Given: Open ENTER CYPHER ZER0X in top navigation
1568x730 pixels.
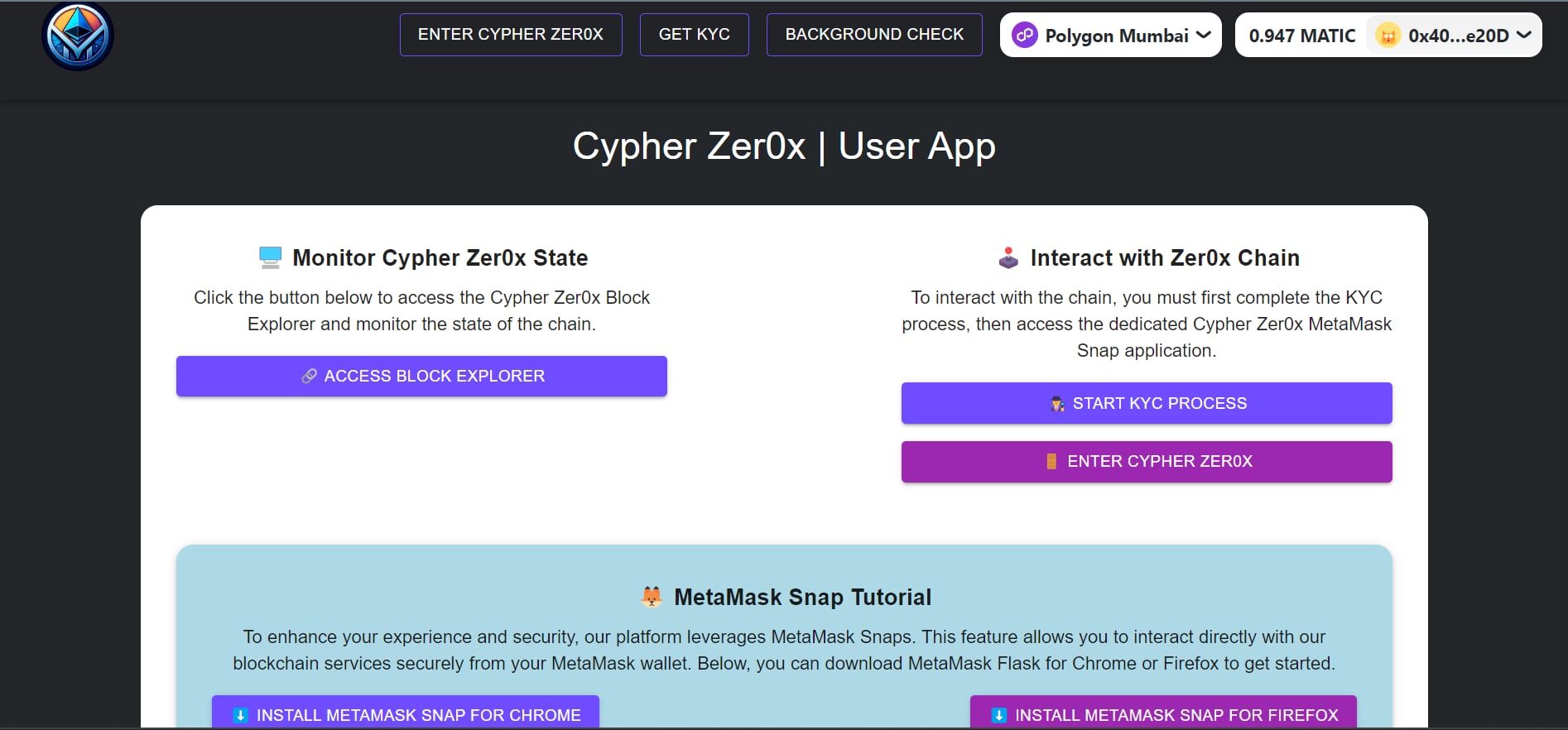Looking at the screenshot, I should point(511,35).
